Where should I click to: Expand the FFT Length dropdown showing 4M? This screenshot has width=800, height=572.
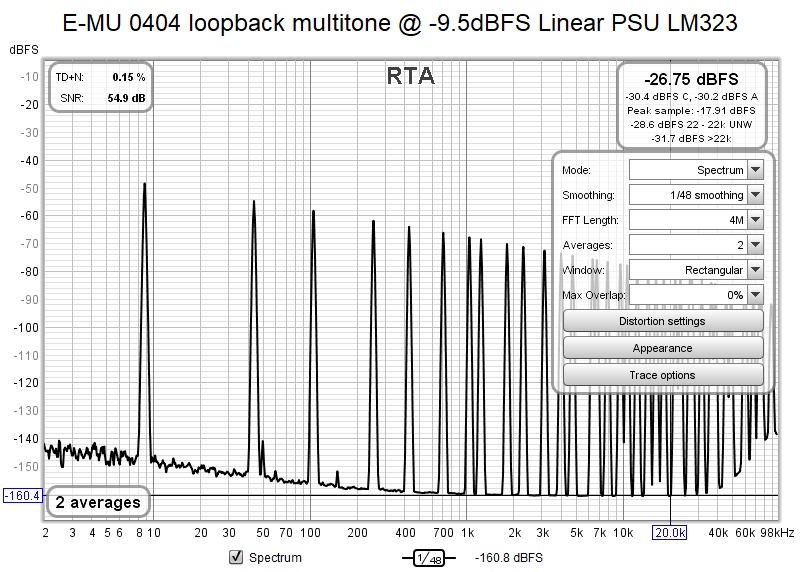(696, 220)
